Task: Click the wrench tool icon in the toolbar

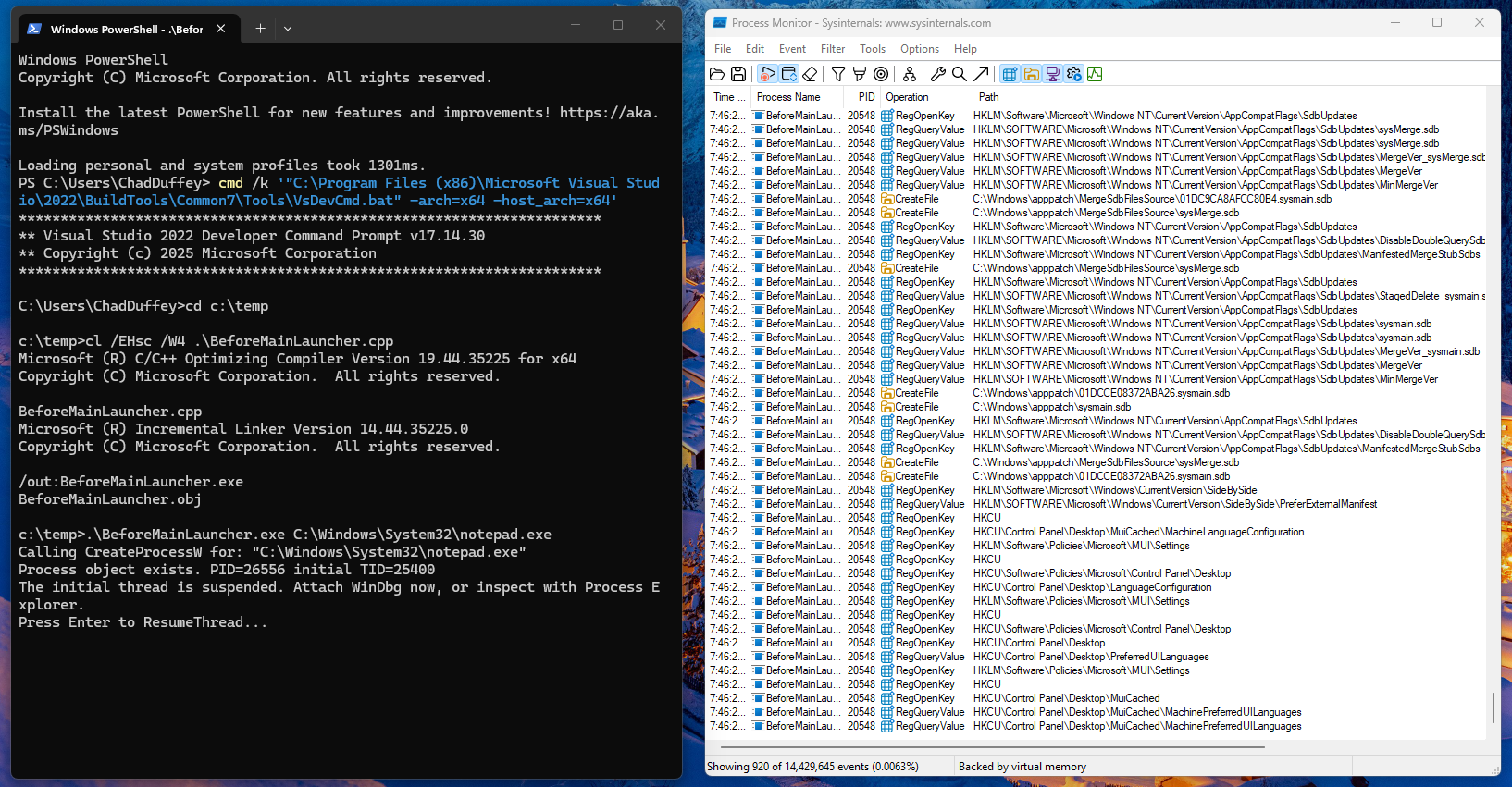Action: tap(938, 74)
